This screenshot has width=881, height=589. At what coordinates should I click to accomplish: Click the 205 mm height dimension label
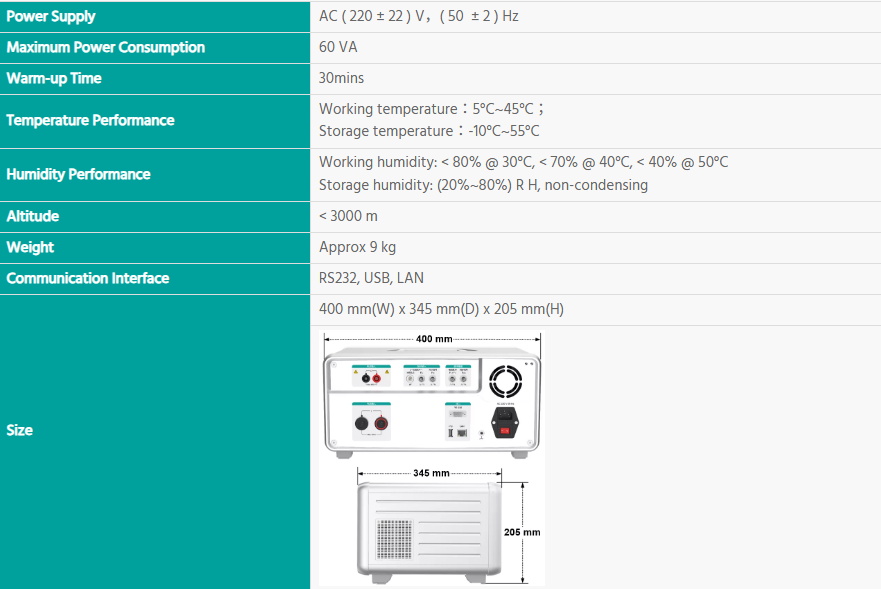click(521, 532)
